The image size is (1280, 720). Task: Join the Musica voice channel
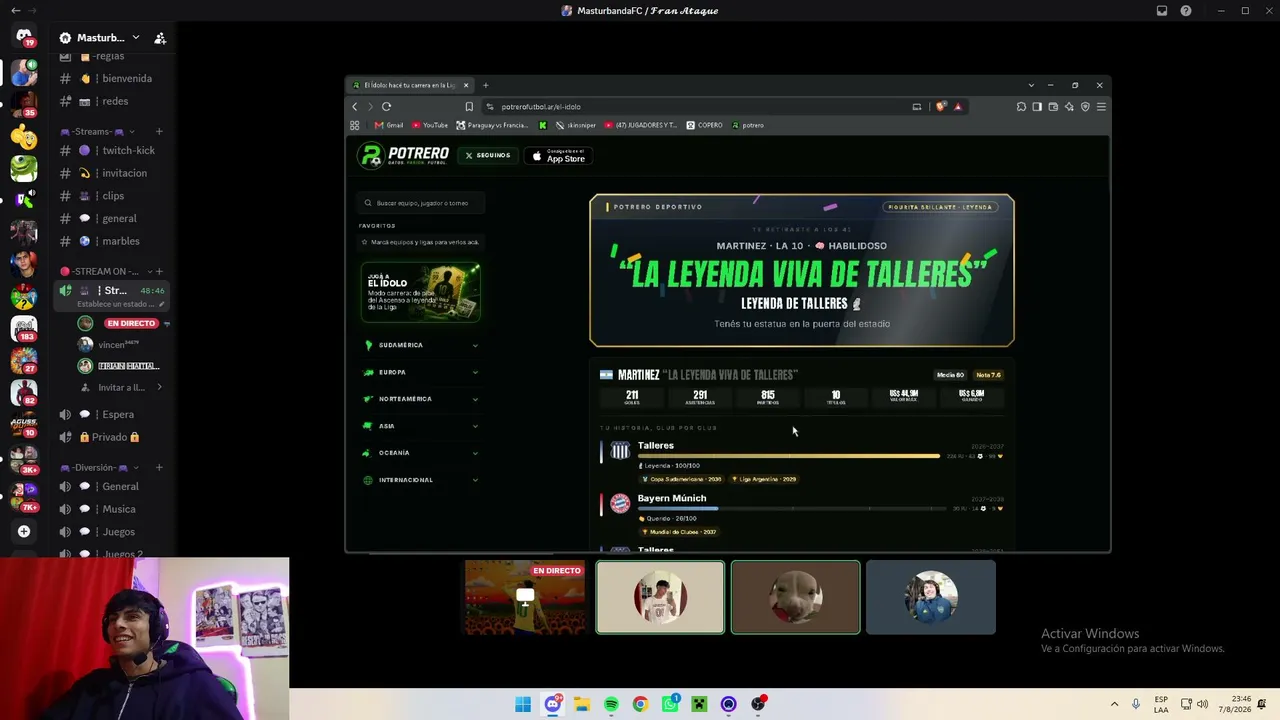[x=113, y=509]
